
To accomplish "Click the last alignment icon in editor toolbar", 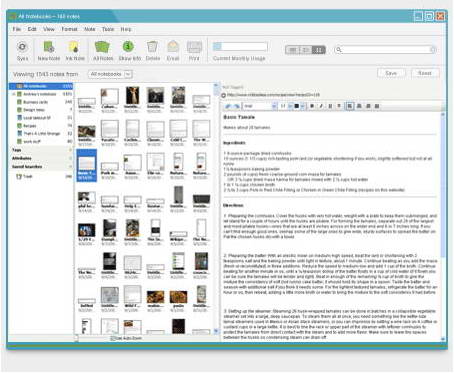I will [377, 106].
